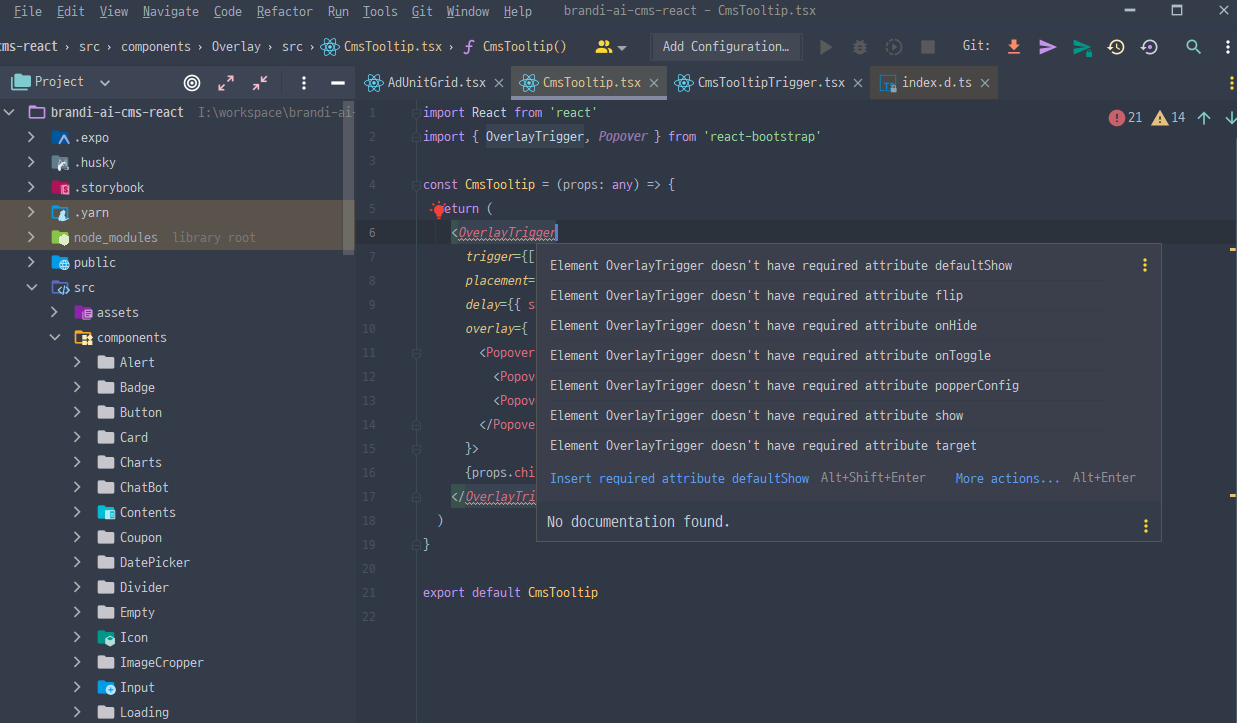Collapse the components folder

pos(53,337)
